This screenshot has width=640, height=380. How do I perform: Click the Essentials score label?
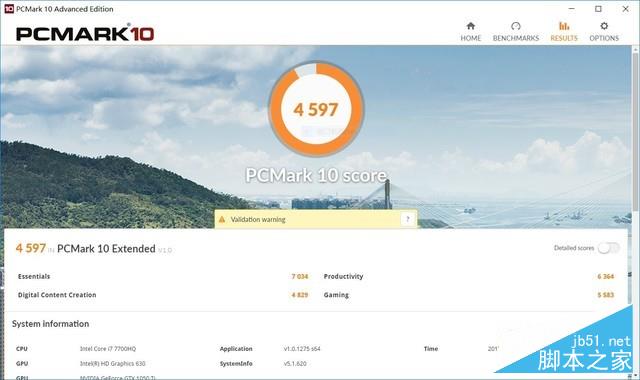point(34,276)
